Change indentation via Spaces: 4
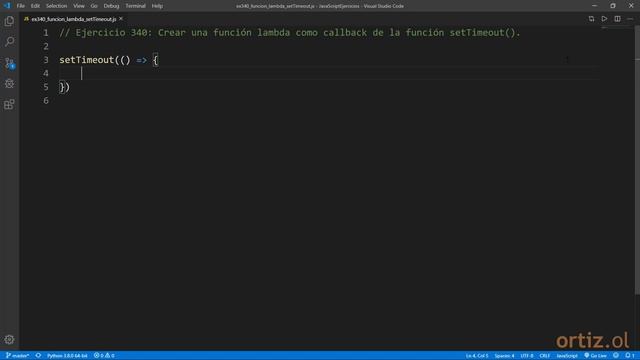Viewport: 640px width, 360px height. [x=504, y=356]
